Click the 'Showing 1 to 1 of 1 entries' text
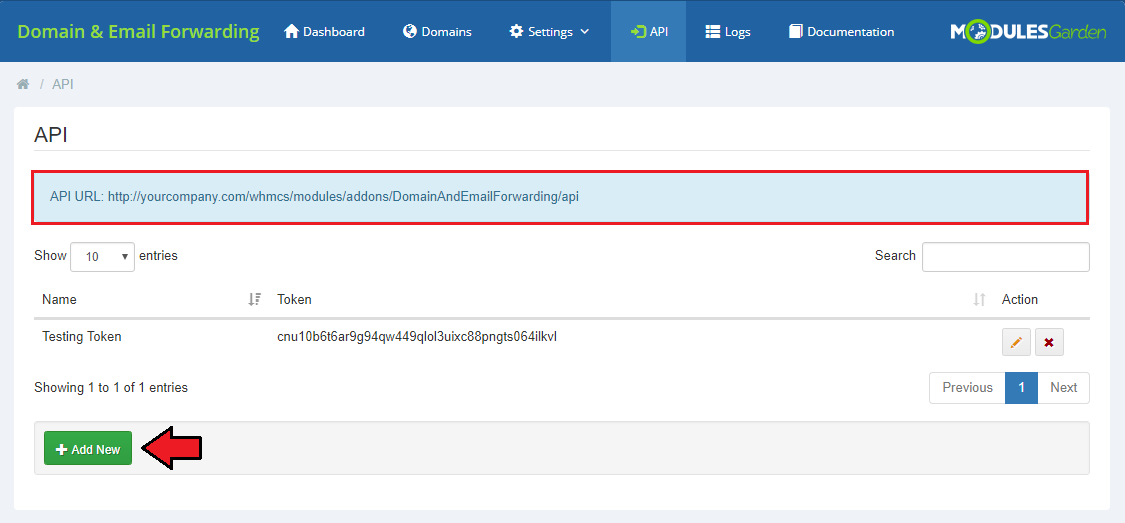 pyautogui.click(x=110, y=387)
